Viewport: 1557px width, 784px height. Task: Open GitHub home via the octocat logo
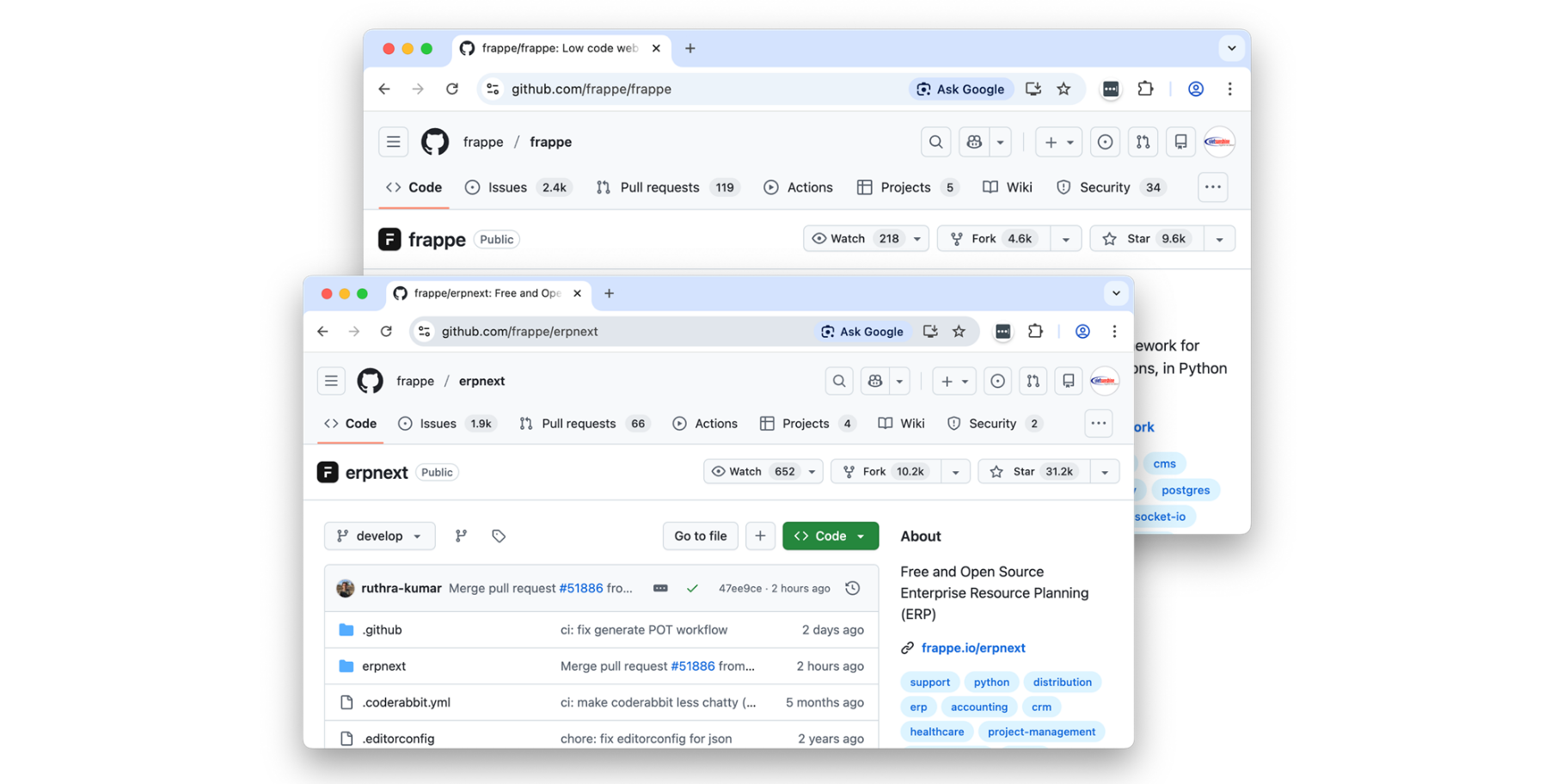[370, 381]
